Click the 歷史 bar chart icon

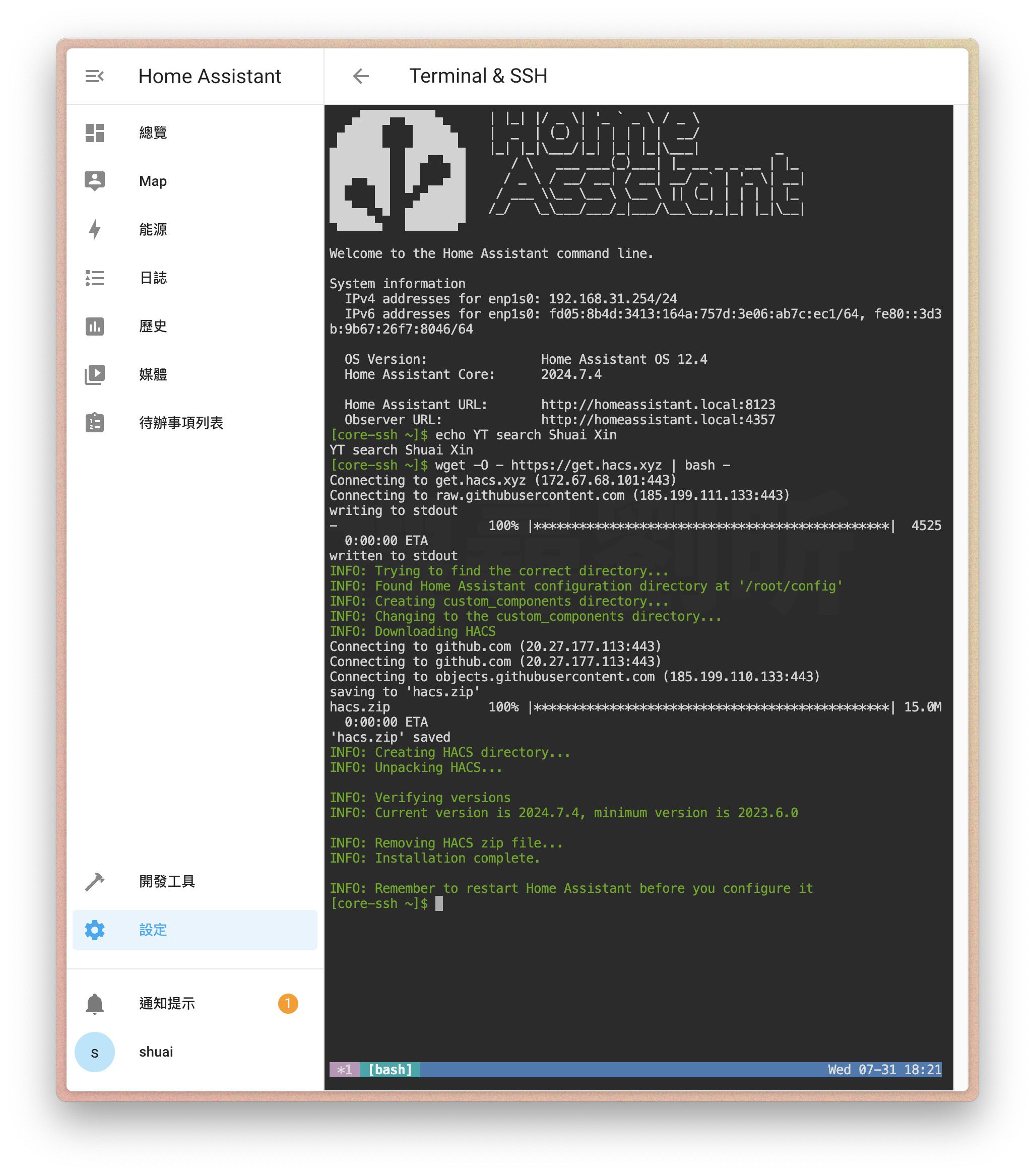tap(94, 325)
